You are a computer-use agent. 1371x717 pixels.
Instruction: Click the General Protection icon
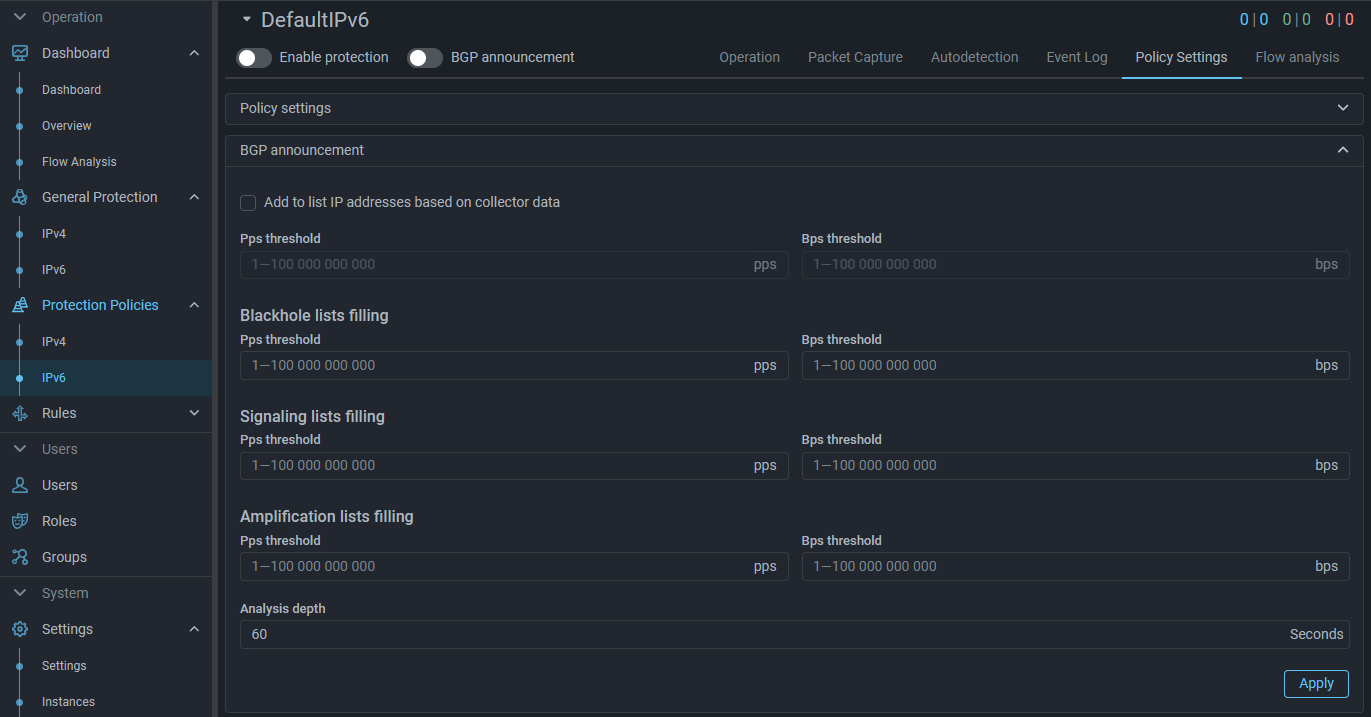20,197
